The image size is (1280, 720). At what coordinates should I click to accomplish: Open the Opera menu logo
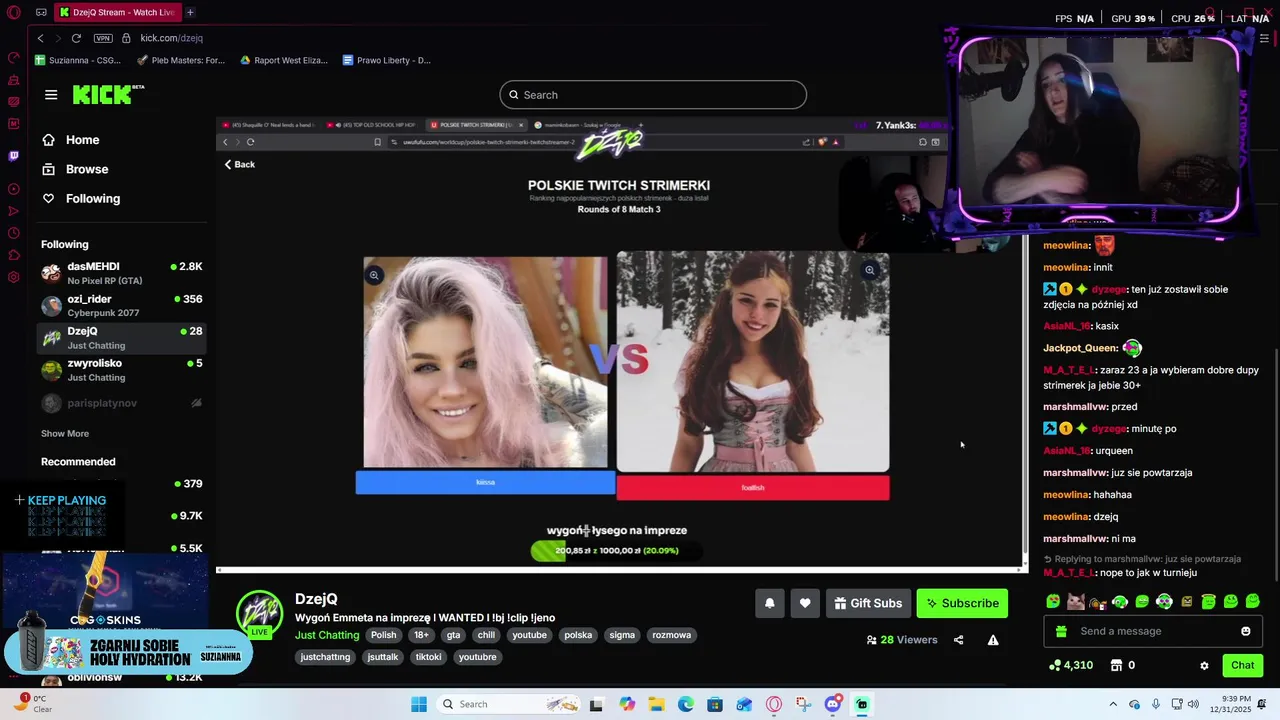coord(14,12)
